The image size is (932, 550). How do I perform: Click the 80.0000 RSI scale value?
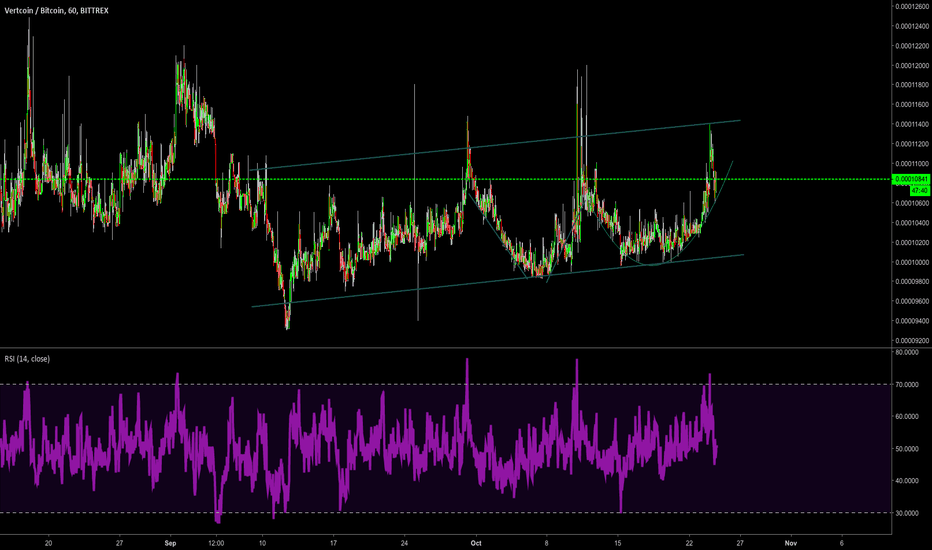907,353
